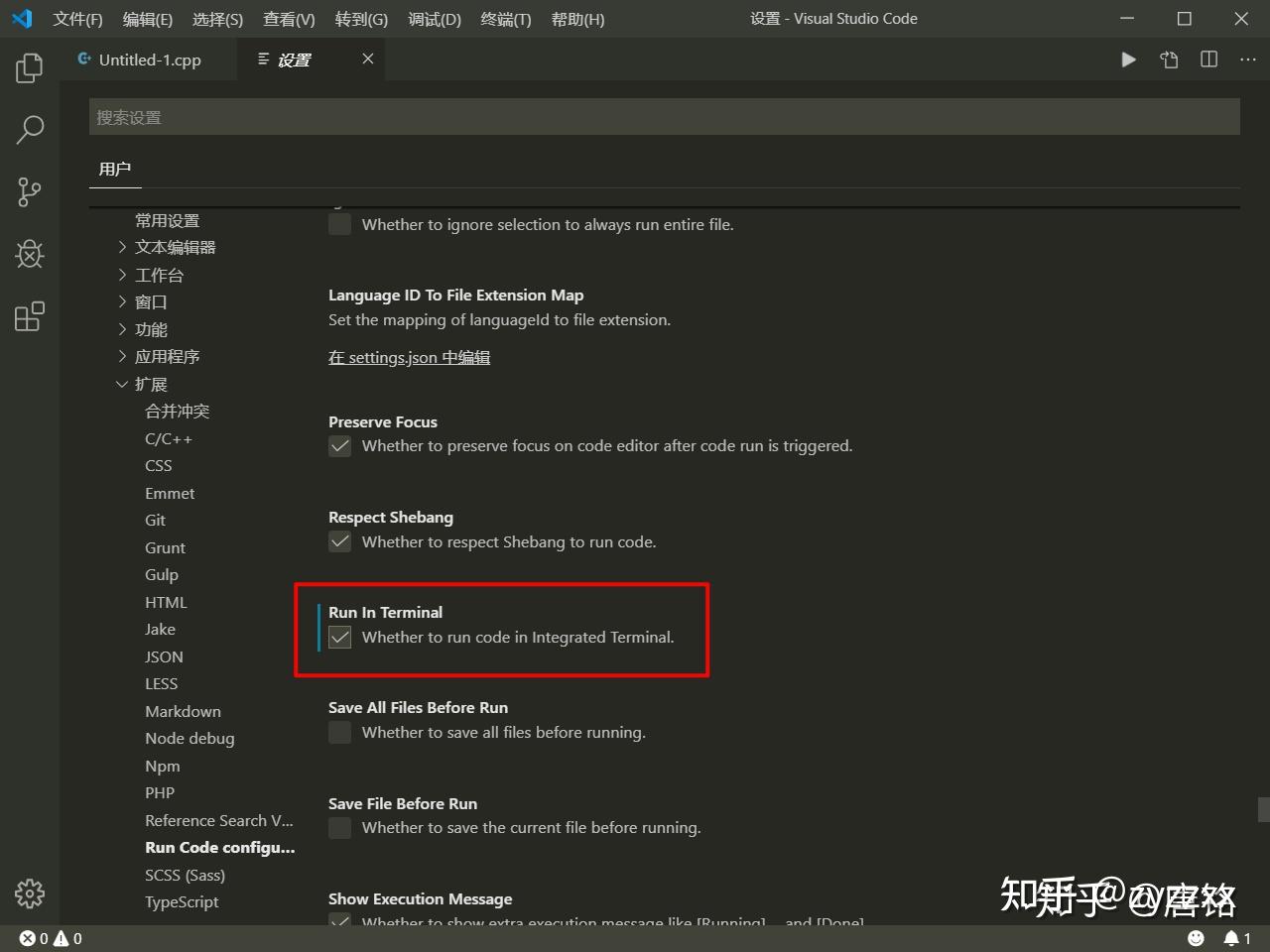The image size is (1270, 952).
Task: Open the Manage gear menu
Action: coord(30,893)
